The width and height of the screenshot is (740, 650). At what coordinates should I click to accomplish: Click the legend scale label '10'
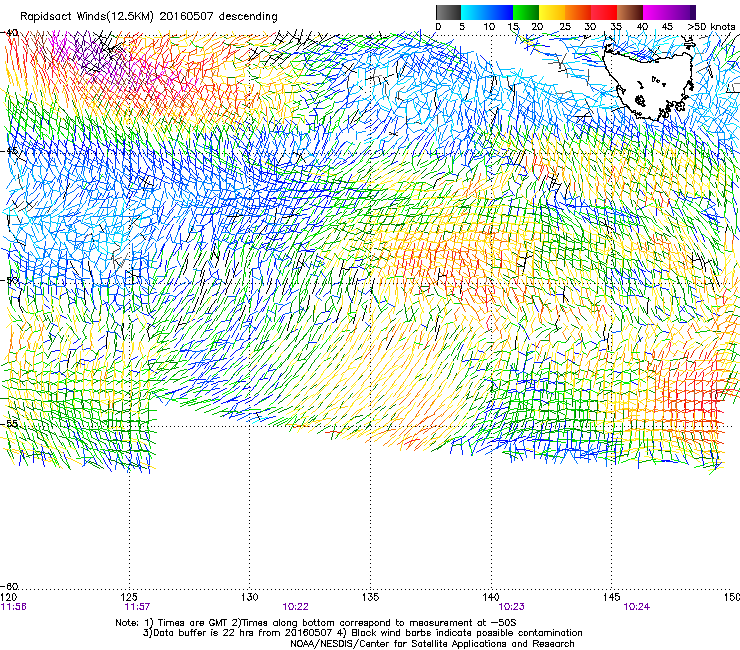pyautogui.click(x=489, y=27)
